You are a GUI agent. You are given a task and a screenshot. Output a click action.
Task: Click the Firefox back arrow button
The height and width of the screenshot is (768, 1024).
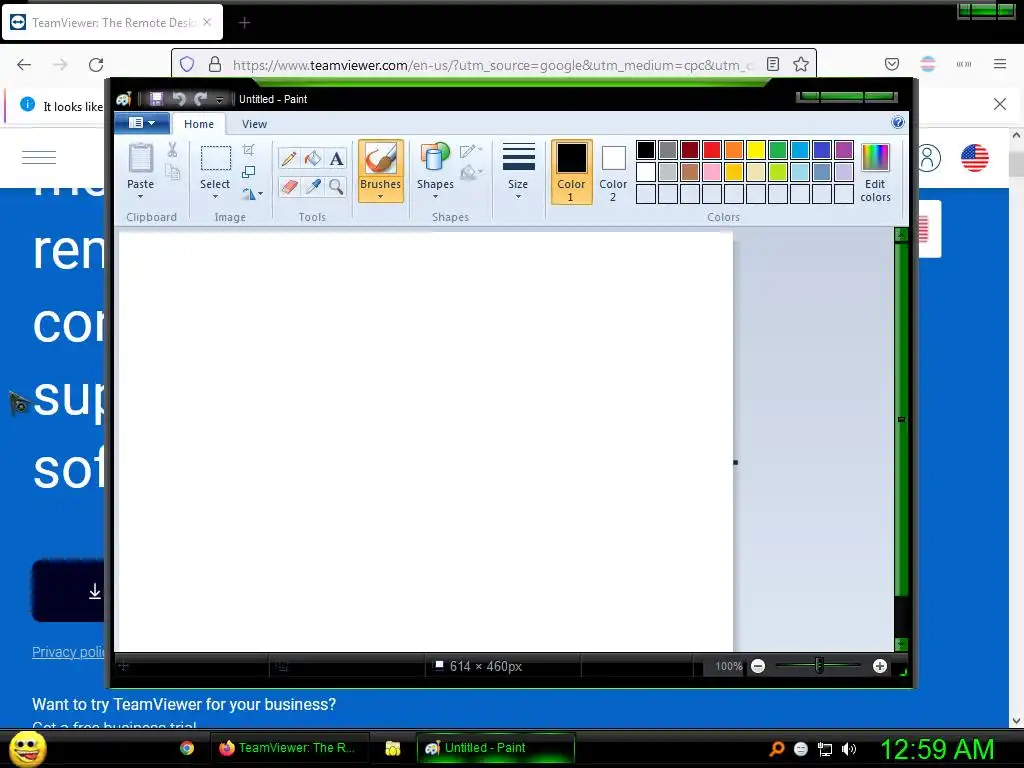24,65
